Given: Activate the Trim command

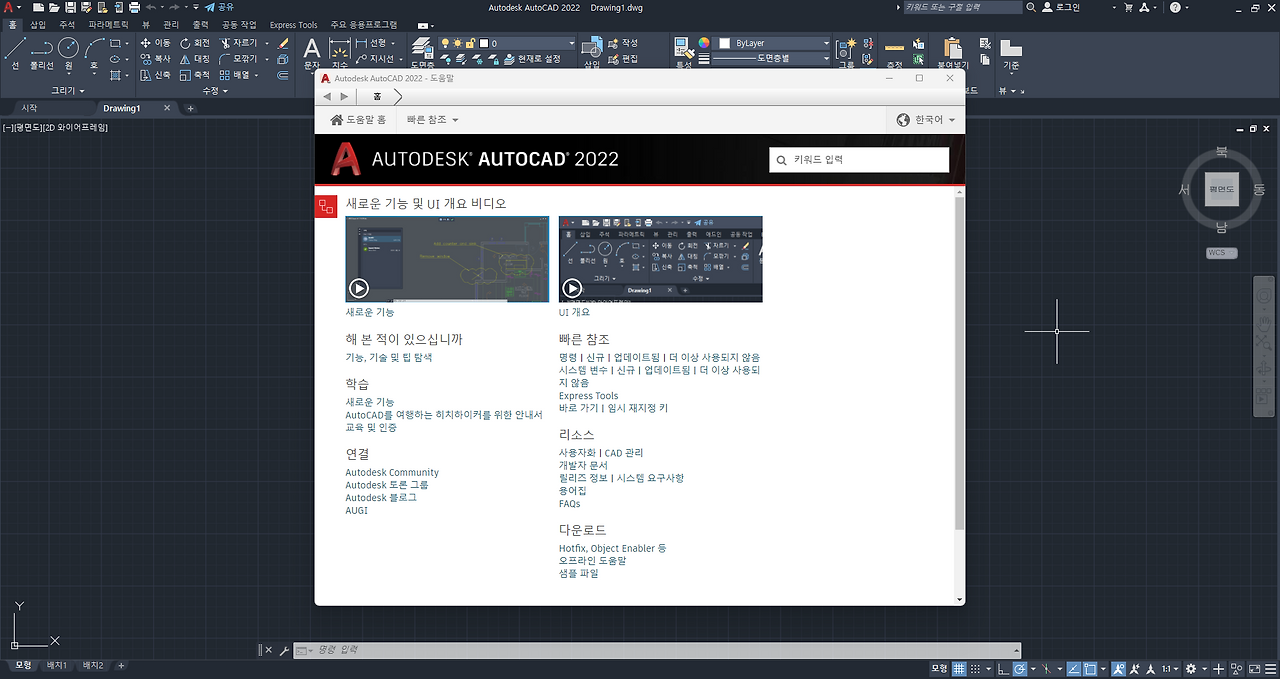Looking at the screenshot, I should [240, 43].
